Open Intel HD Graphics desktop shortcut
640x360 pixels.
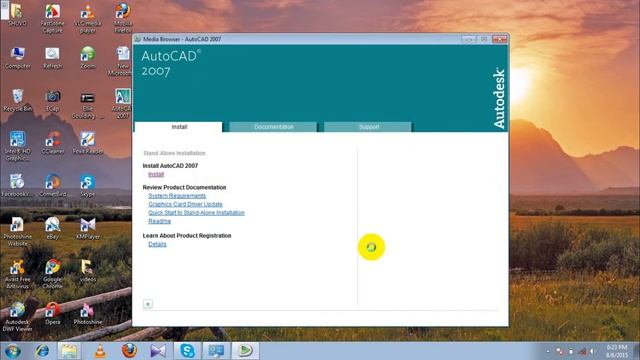pos(17,146)
